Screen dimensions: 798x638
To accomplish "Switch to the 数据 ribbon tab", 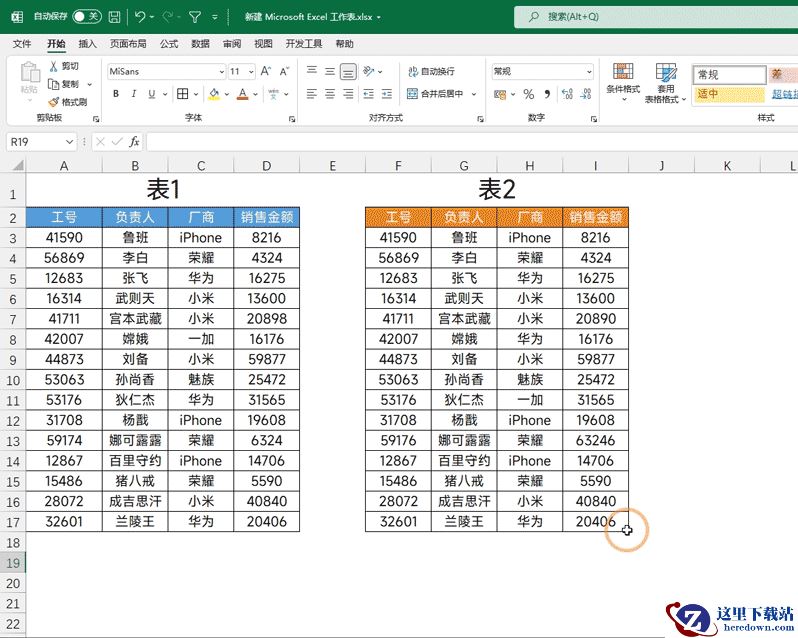I will (x=200, y=44).
